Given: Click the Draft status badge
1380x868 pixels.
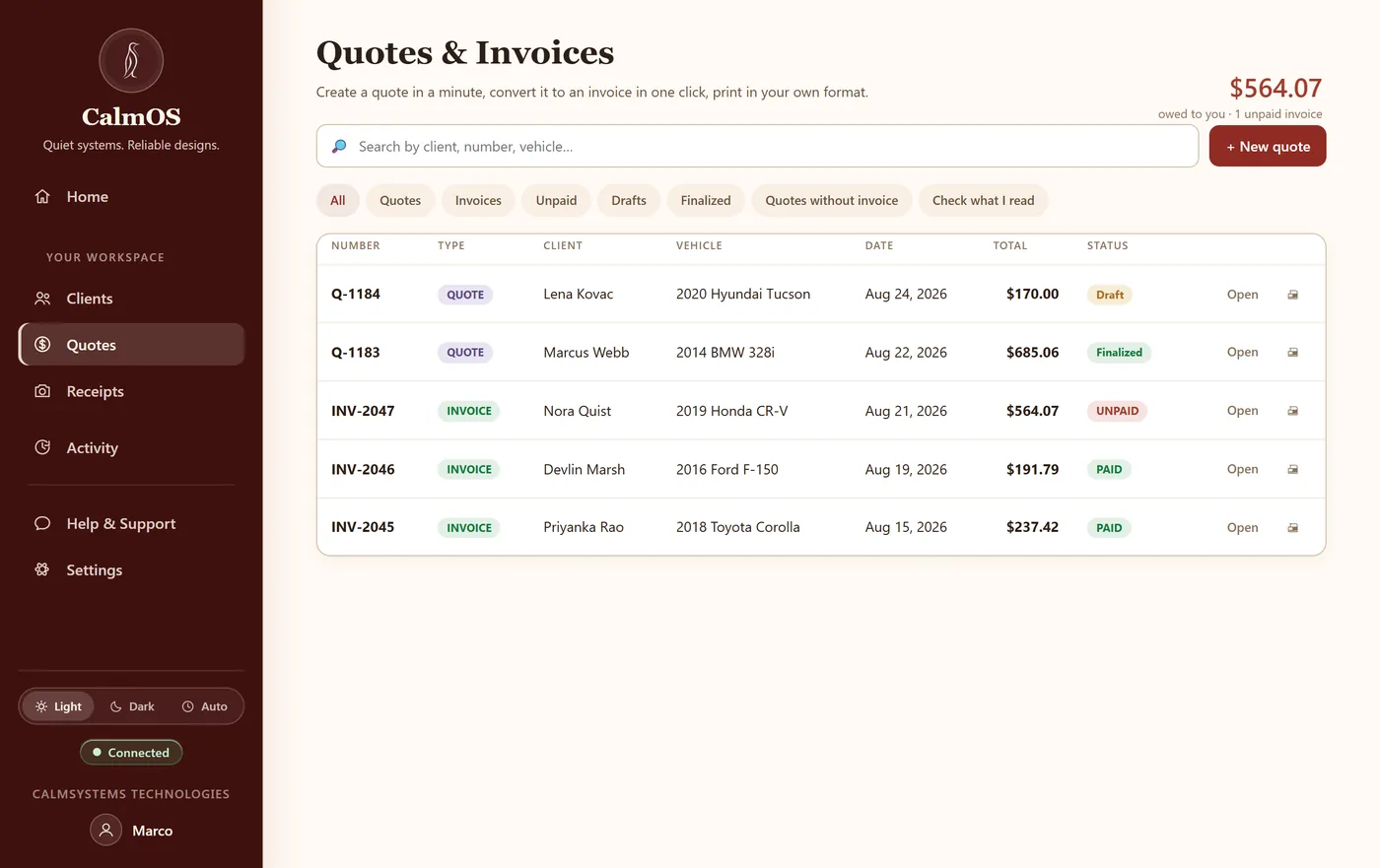Looking at the screenshot, I should point(1110,295).
